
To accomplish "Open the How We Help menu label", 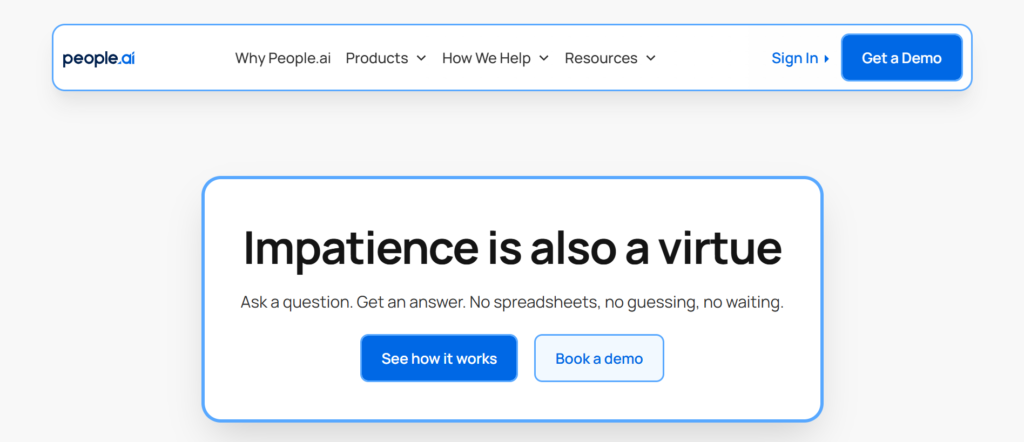I will point(486,58).
